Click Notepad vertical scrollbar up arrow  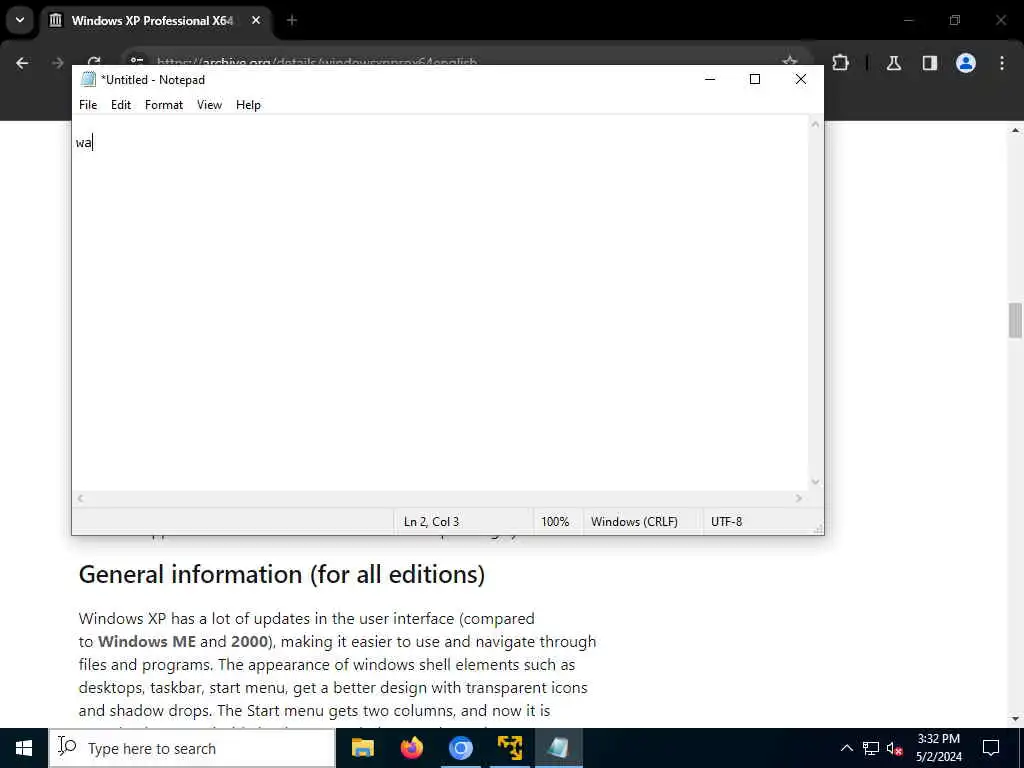[815, 124]
